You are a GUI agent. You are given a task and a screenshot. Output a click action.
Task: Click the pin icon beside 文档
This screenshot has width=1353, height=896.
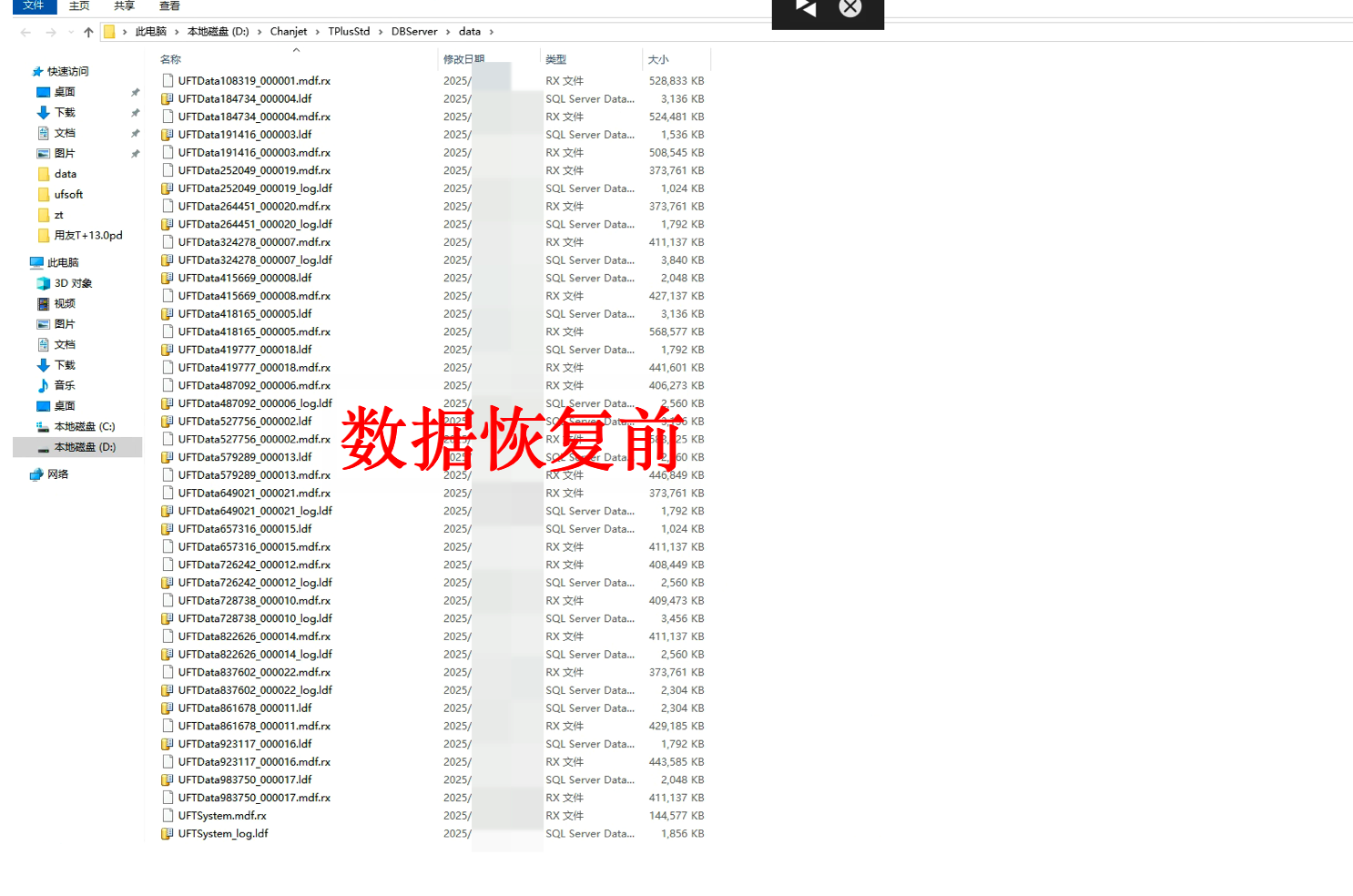tap(135, 133)
